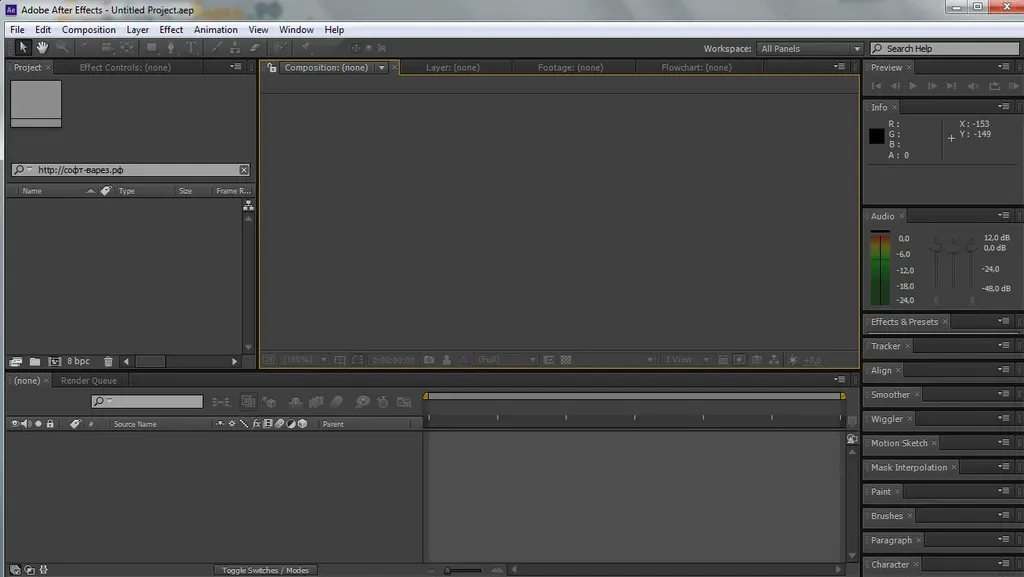Switch to the Render Queue tab

[x=89, y=381]
